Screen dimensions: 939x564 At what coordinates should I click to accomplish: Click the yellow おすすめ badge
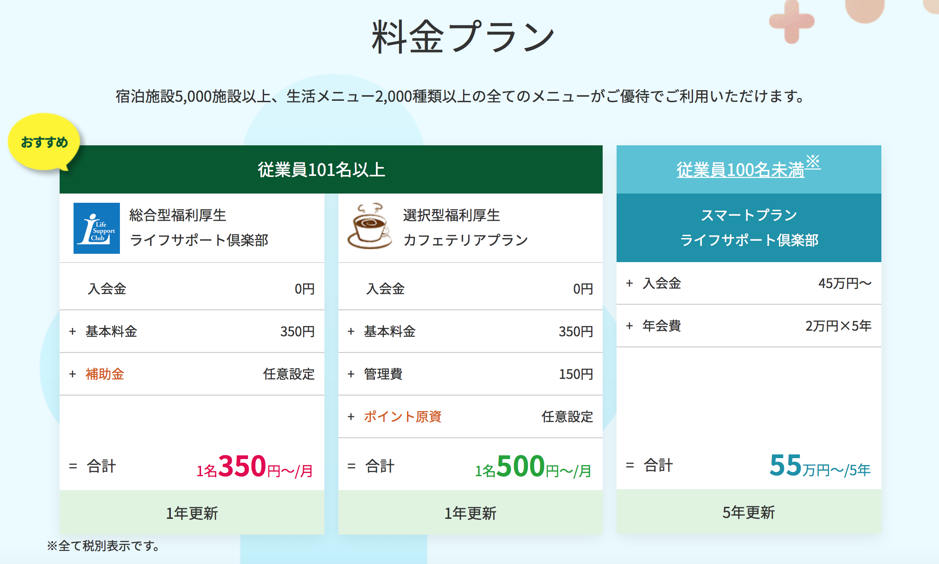point(44,142)
